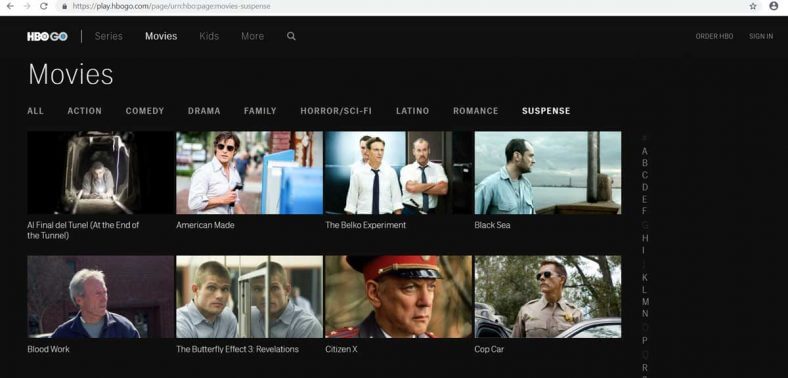This screenshot has height=378, width=788.
Task: Click the ORDER HBO link
Action: (714, 36)
